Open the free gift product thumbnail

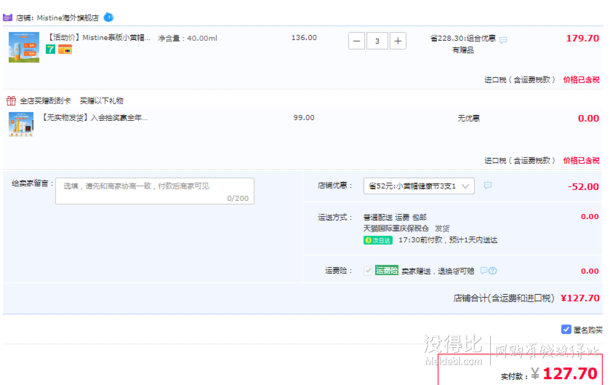(x=21, y=124)
